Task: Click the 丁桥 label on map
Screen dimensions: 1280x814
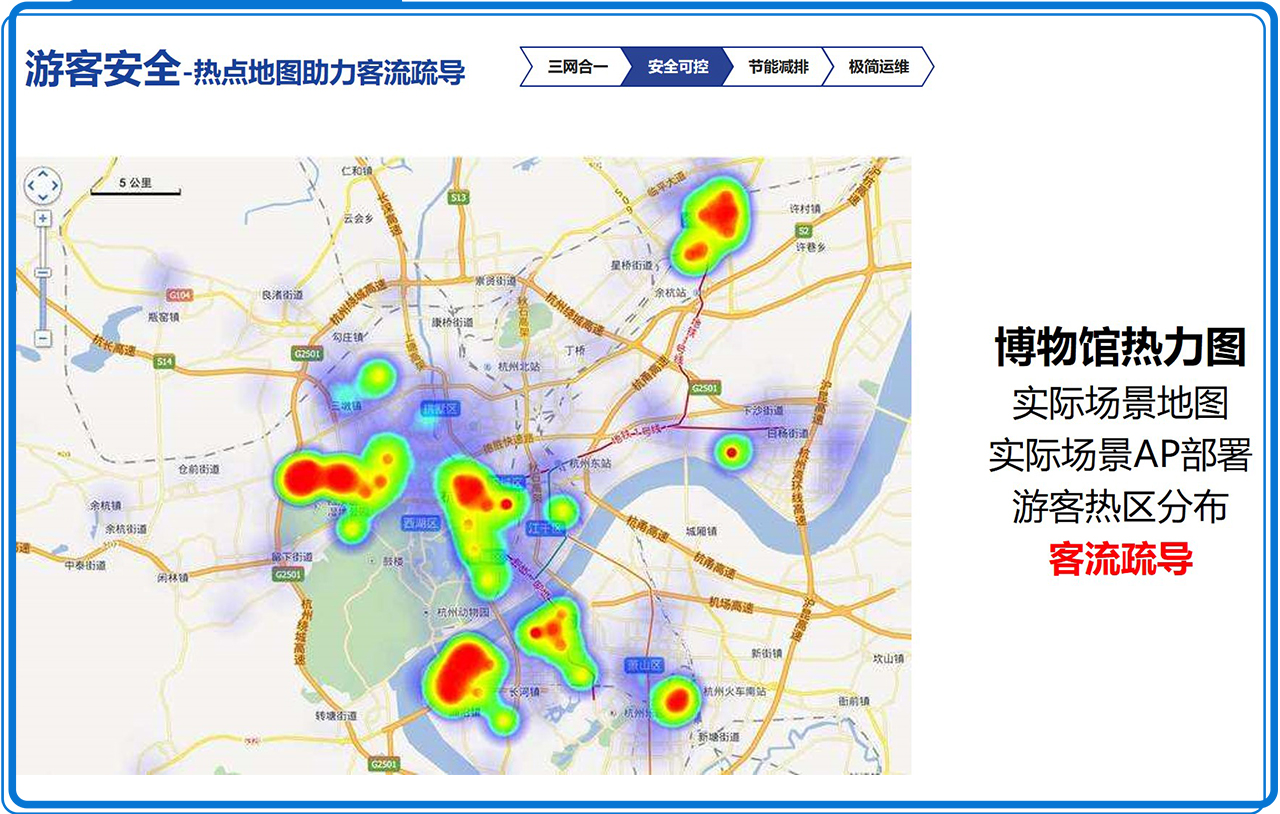Action: (575, 351)
